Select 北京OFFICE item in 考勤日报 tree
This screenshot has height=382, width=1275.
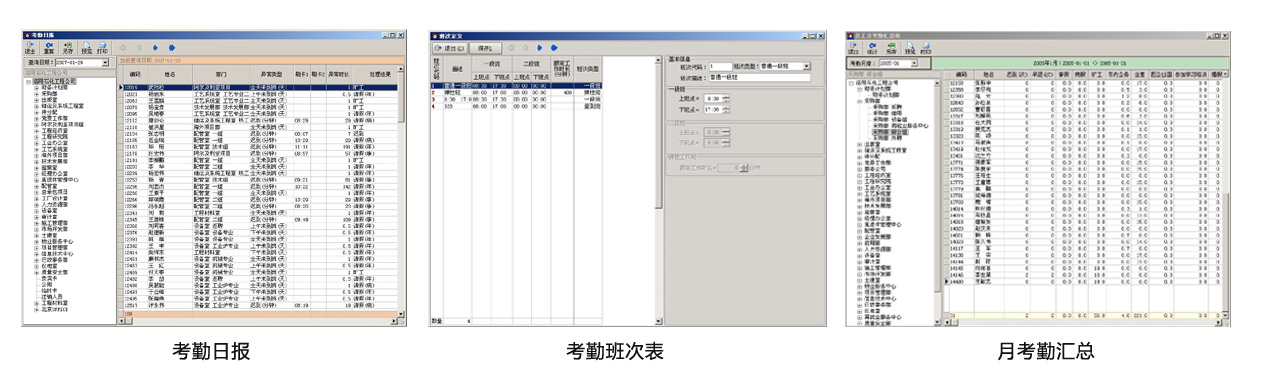tap(55, 309)
